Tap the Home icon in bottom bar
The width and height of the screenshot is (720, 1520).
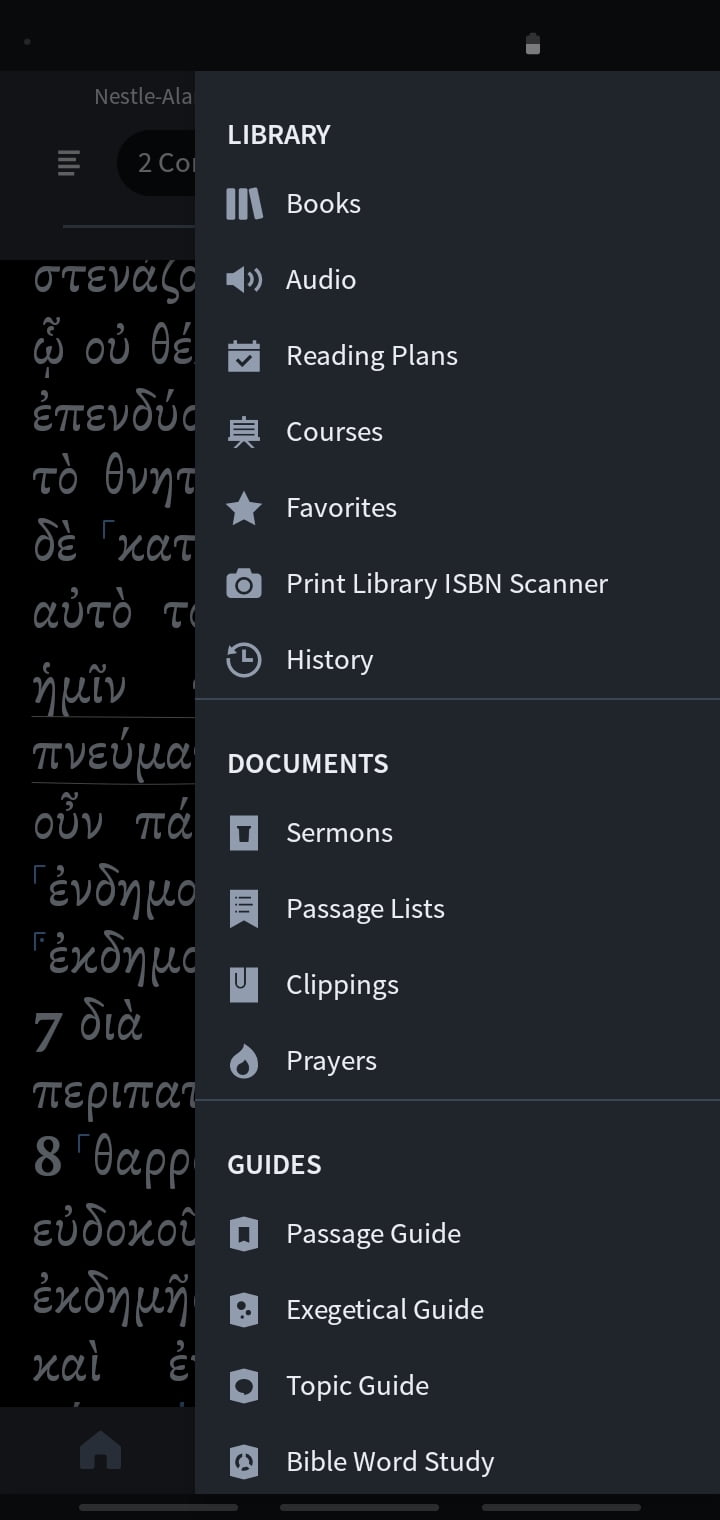coord(100,1451)
